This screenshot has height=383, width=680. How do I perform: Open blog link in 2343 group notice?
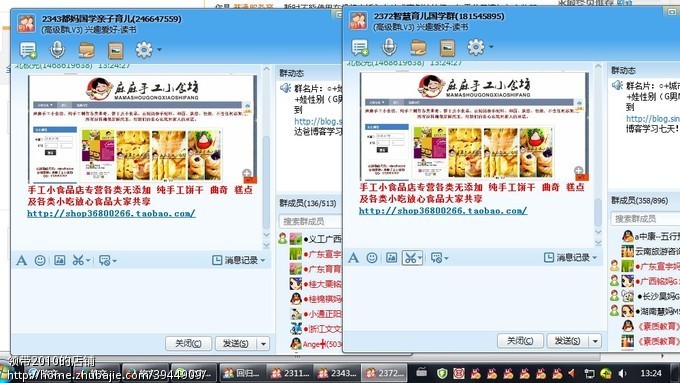(318, 121)
